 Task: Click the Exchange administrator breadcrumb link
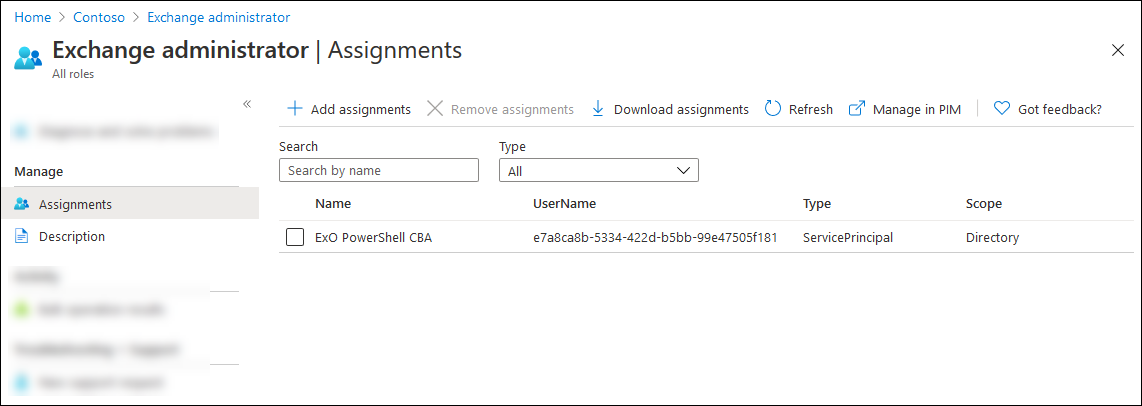[218, 17]
